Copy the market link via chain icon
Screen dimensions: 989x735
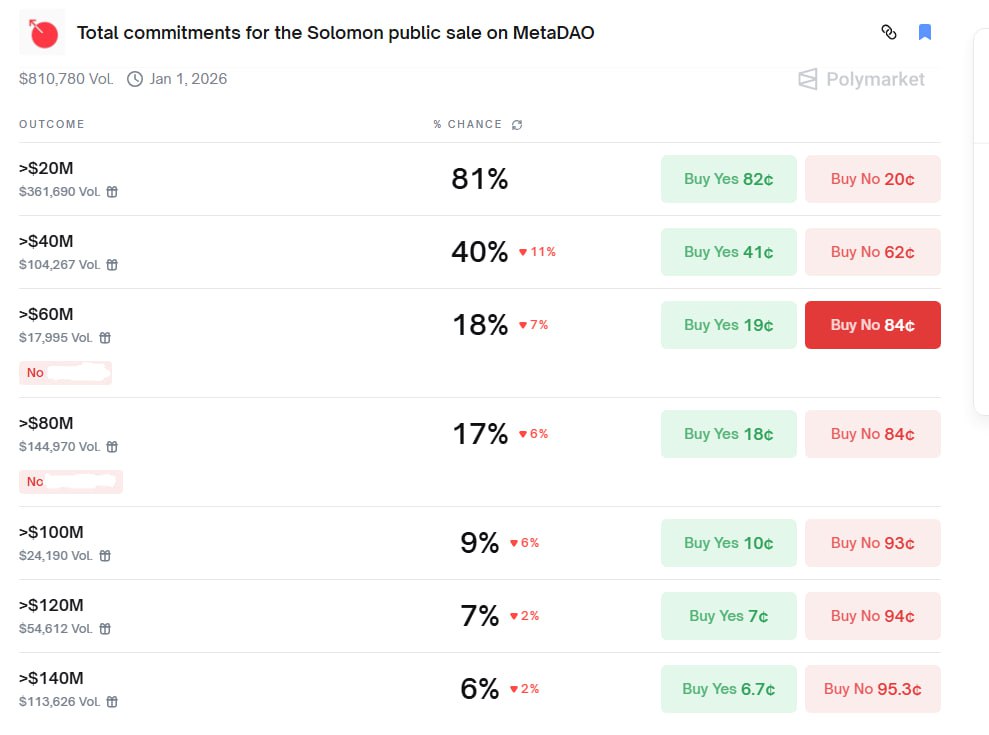tap(889, 32)
